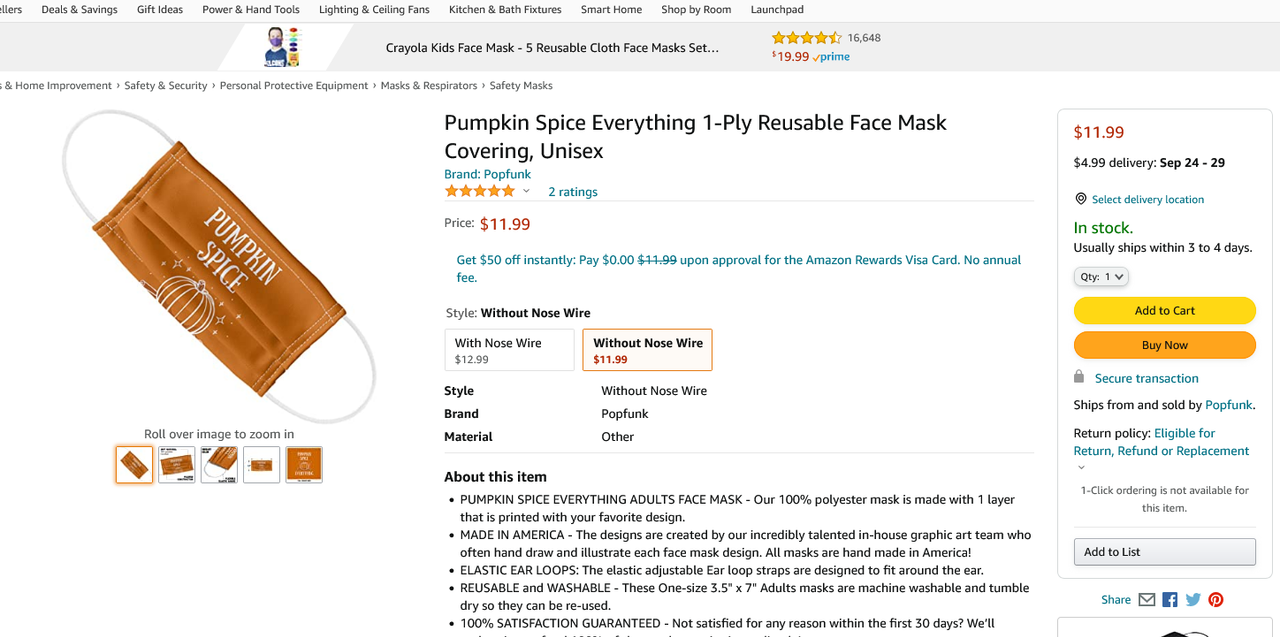Share the product on Twitter
This screenshot has height=637, width=1280.
pyautogui.click(x=1193, y=600)
